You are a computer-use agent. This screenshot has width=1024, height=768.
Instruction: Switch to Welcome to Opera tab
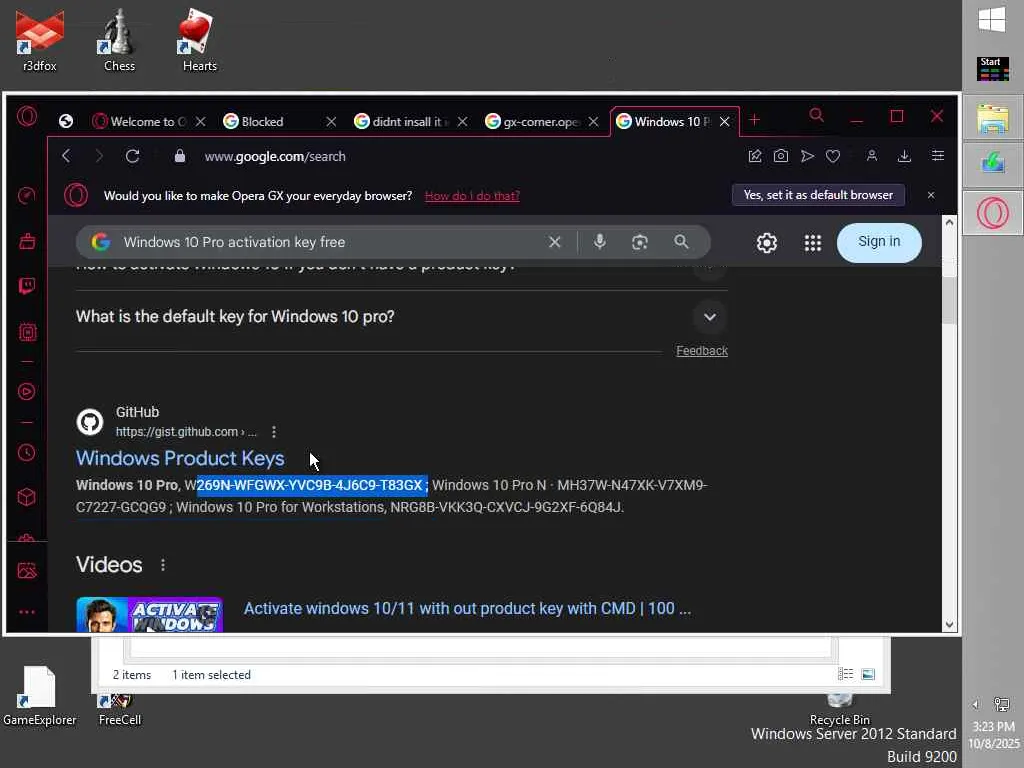coord(149,121)
